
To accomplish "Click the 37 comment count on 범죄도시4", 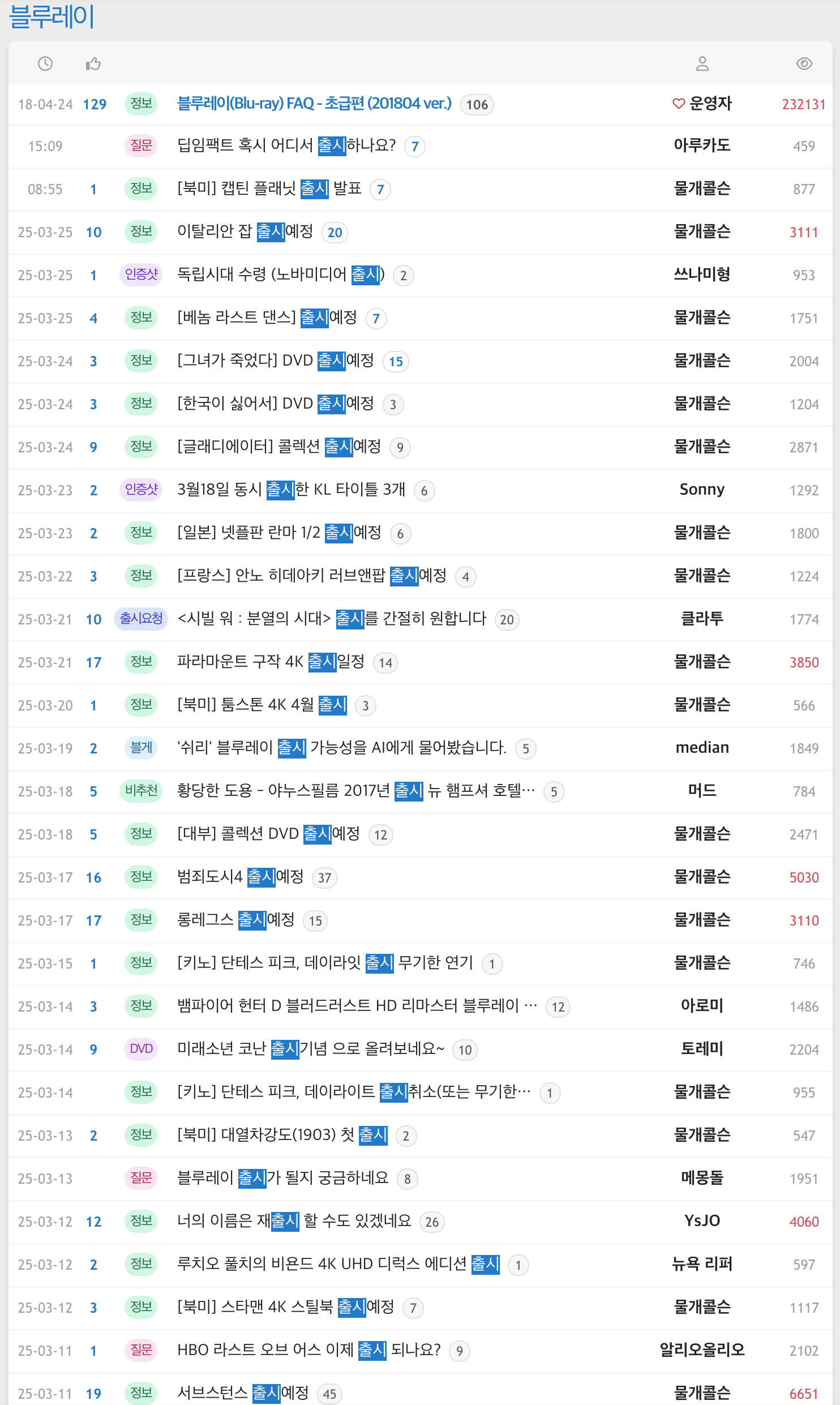I will point(324,878).
